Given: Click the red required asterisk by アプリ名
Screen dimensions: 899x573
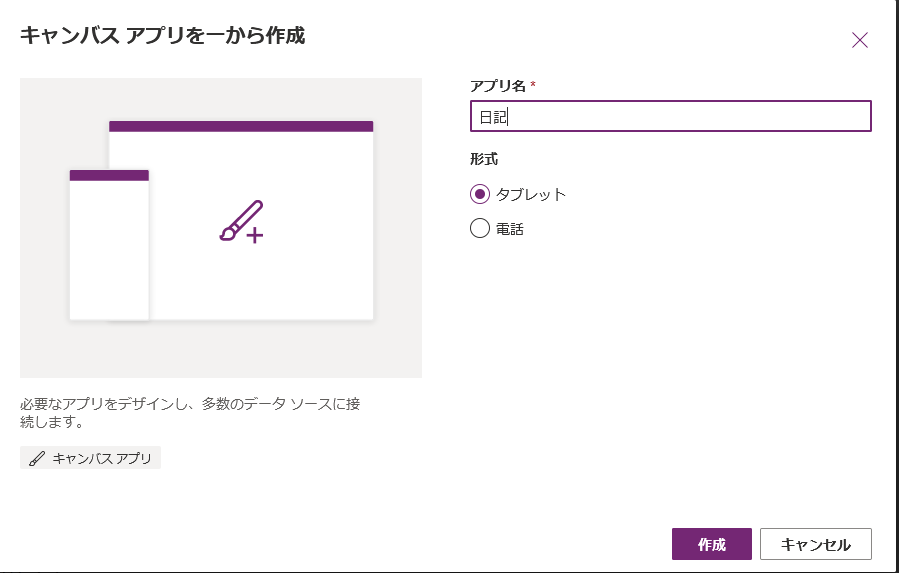Looking at the screenshot, I should tap(533, 86).
